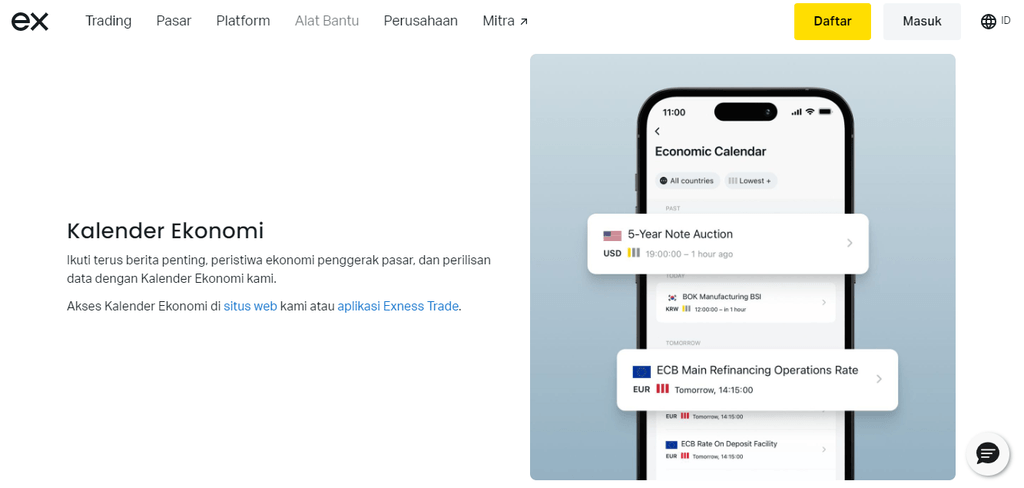Toggle the All countries filter chip
Screen dimensions: 1024x488
pos(687,181)
